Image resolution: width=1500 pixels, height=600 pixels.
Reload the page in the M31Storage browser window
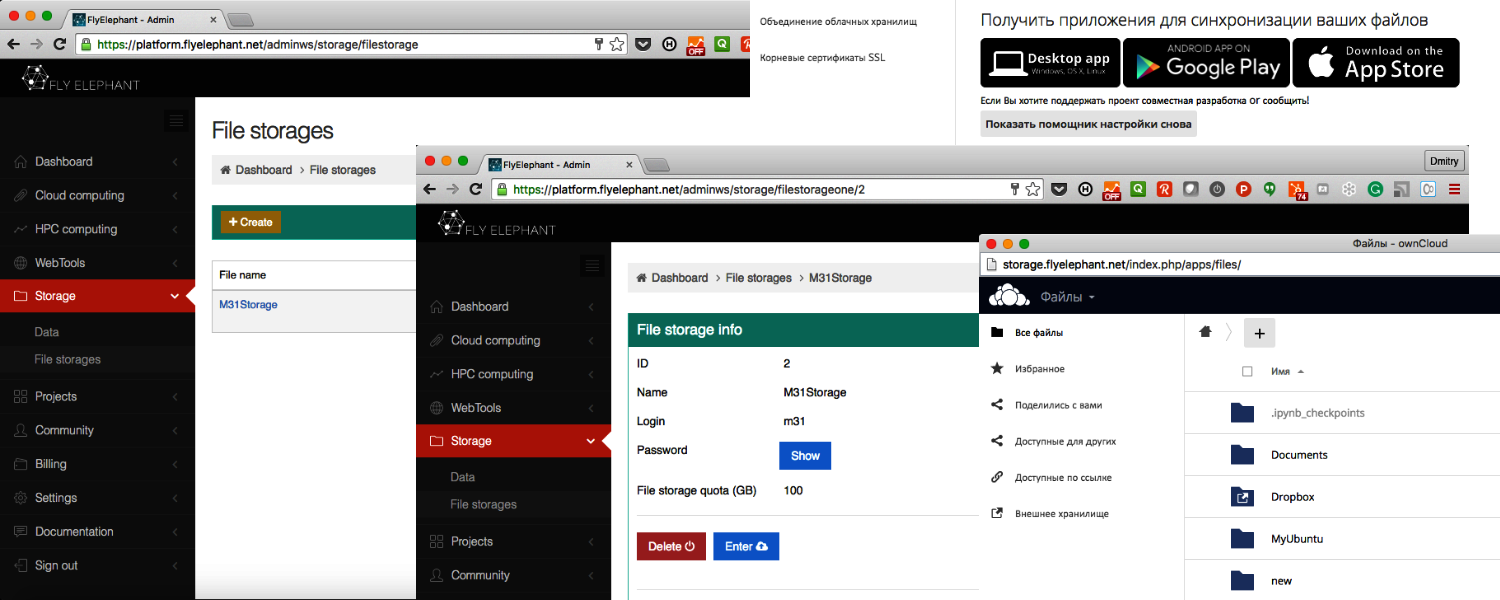click(x=476, y=189)
